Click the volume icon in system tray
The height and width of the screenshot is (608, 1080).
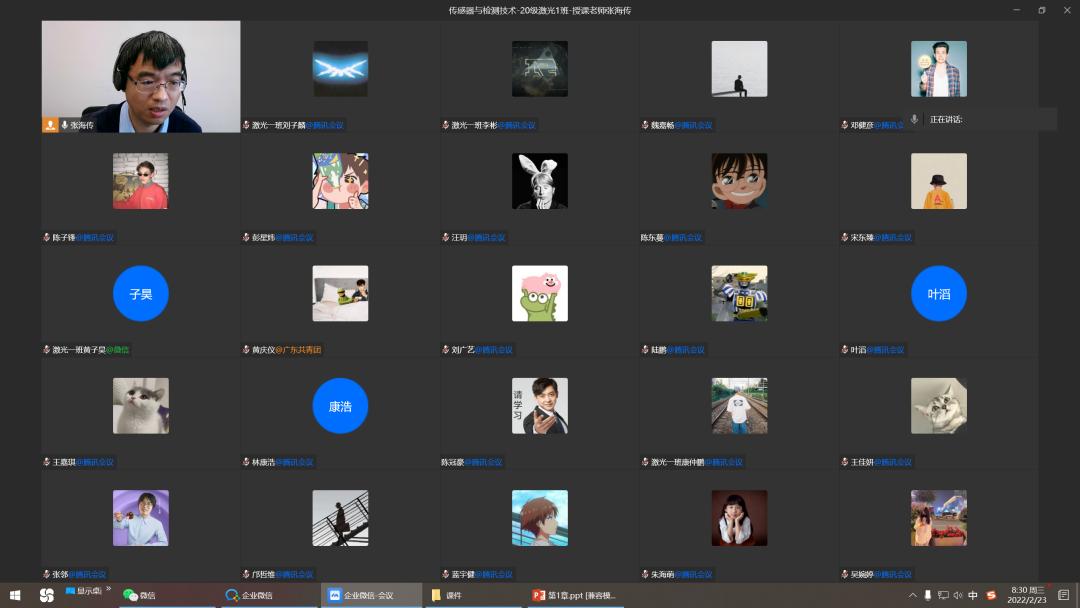[x=957, y=595]
